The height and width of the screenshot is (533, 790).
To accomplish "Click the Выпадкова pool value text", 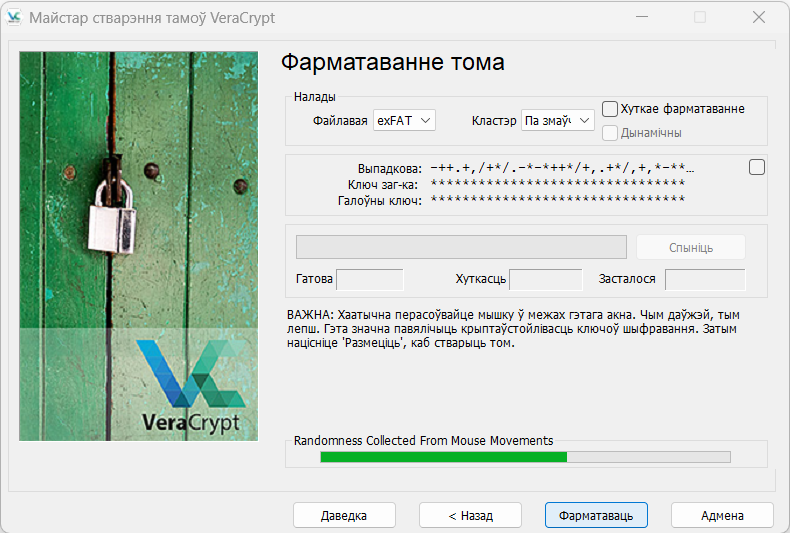I will click(562, 168).
